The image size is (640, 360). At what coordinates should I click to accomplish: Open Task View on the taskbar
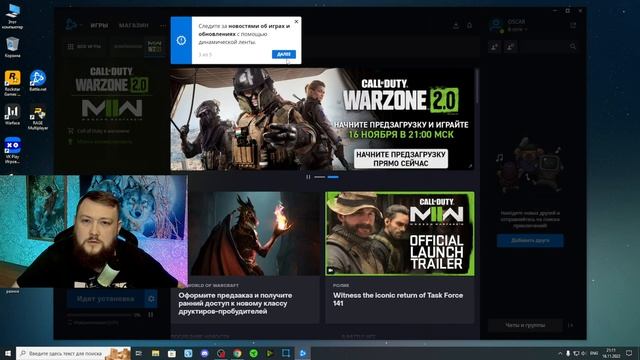[x=139, y=353]
